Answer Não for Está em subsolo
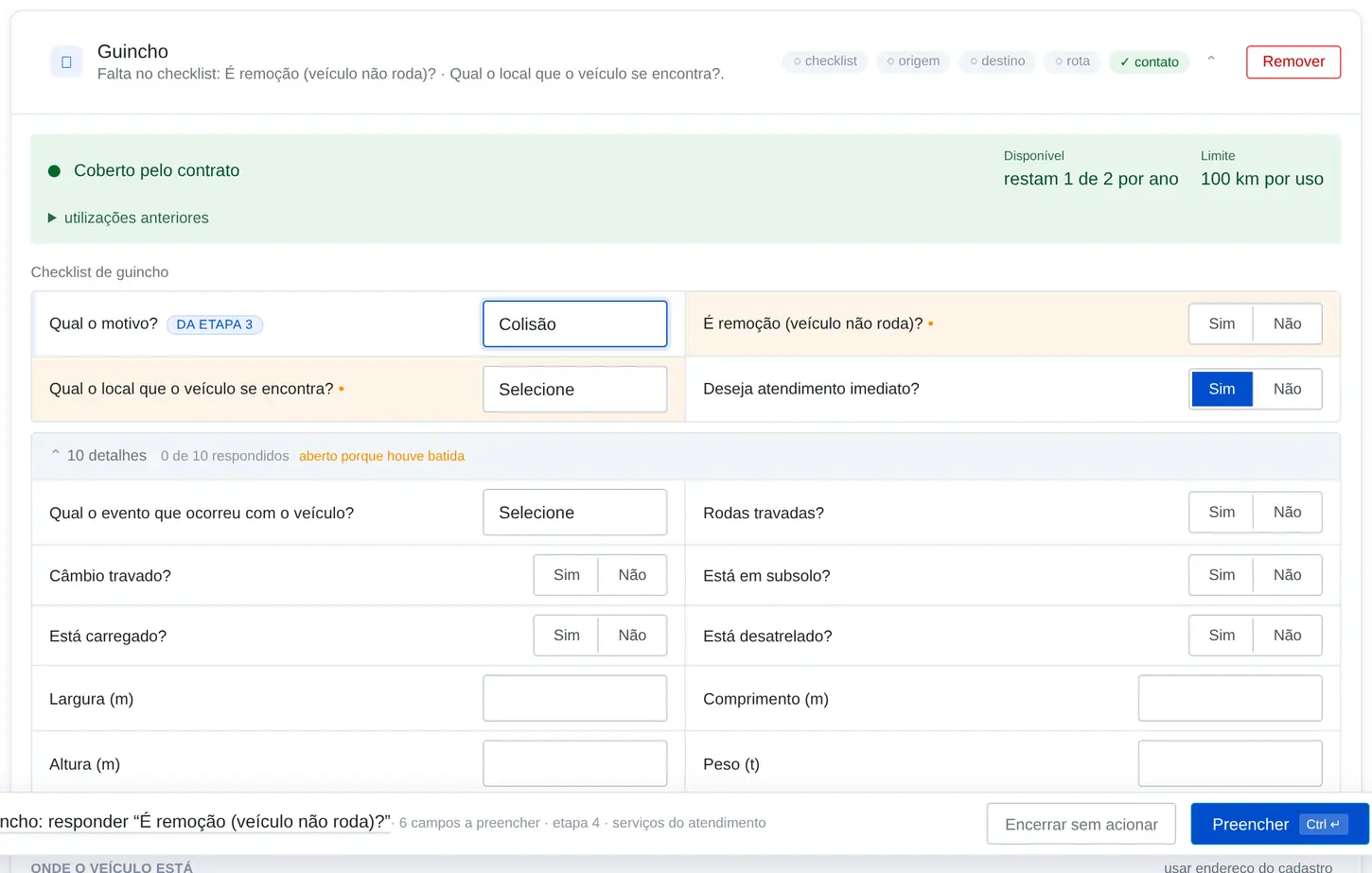The width and height of the screenshot is (1372, 873). [1287, 575]
